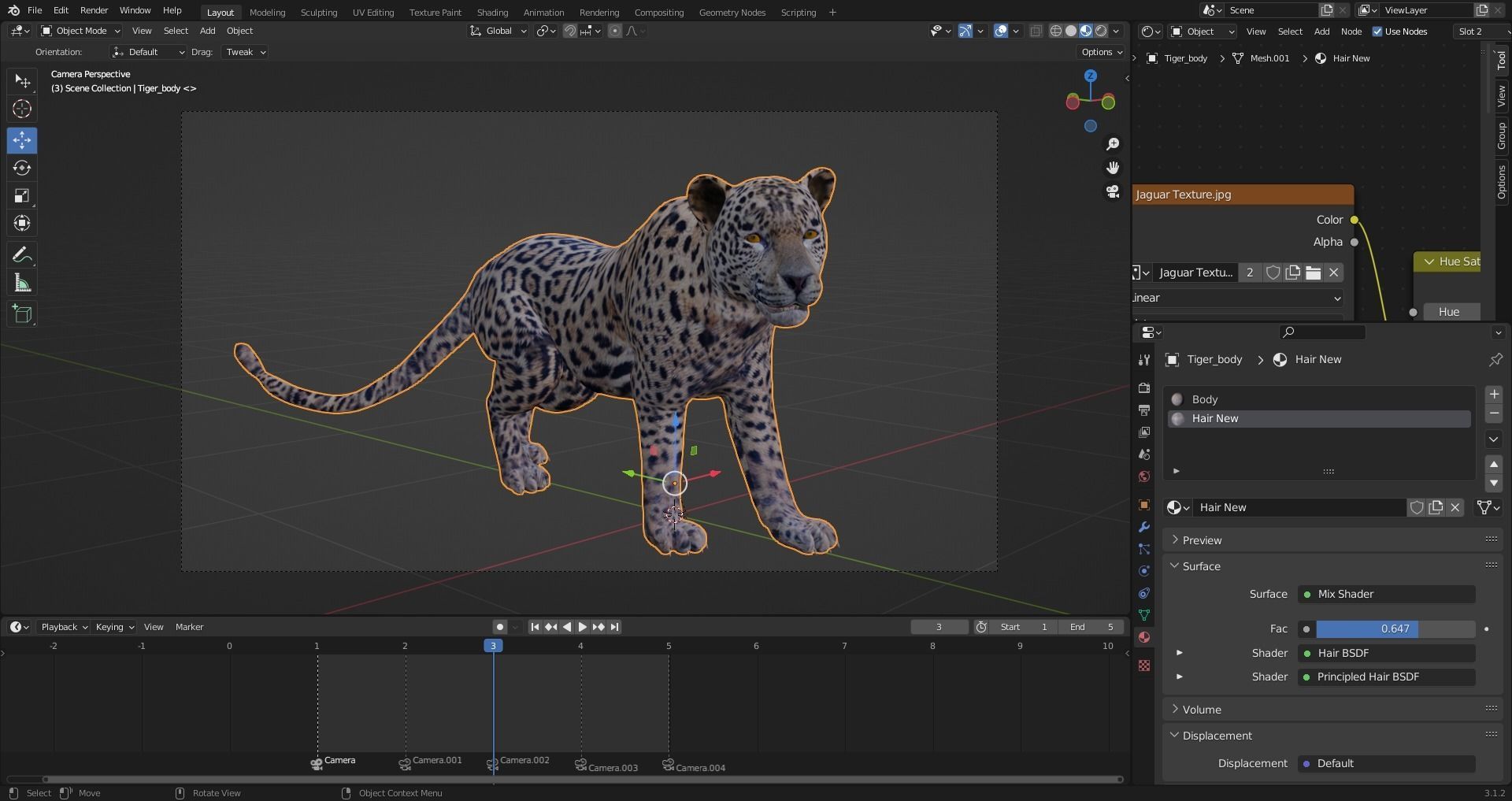Open the Object Data mesh properties tab
1512x801 pixels.
(1144, 615)
